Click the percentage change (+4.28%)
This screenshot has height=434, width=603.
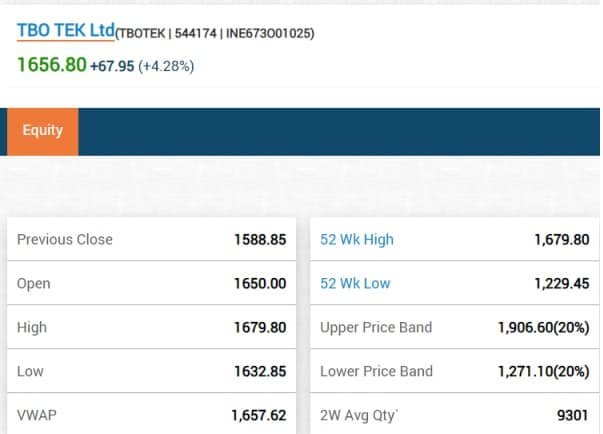166,66
